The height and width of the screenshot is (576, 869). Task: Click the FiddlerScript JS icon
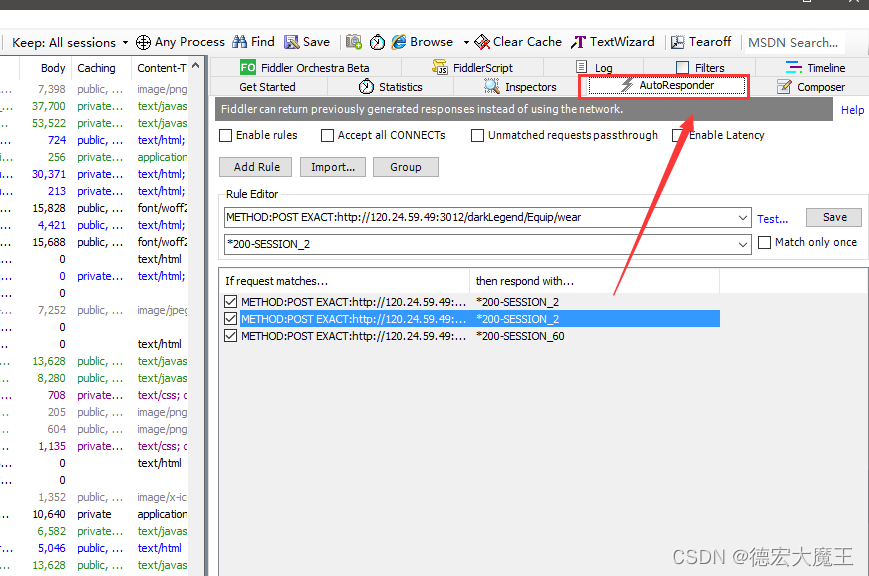click(439, 68)
